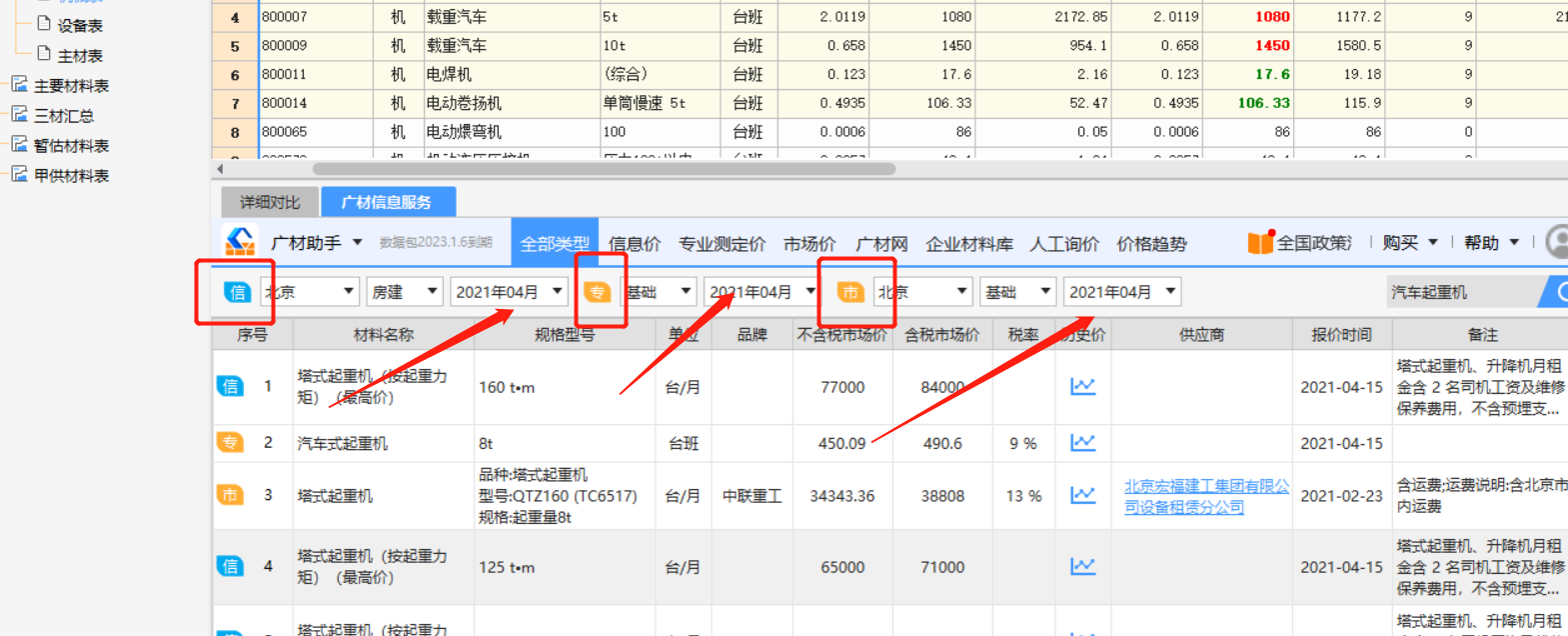The width and height of the screenshot is (1568, 636).
Task: Open the 全国政策 link
Action: (1314, 243)
